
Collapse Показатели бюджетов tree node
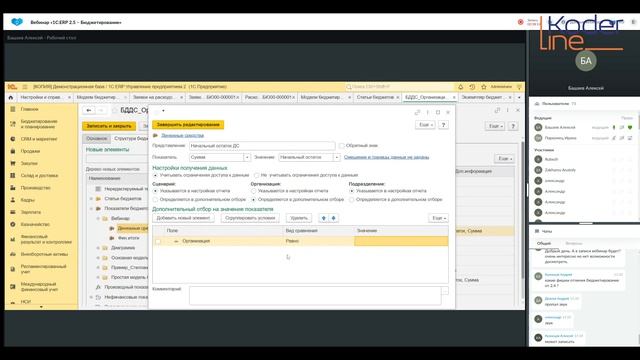tap(91, 209)
